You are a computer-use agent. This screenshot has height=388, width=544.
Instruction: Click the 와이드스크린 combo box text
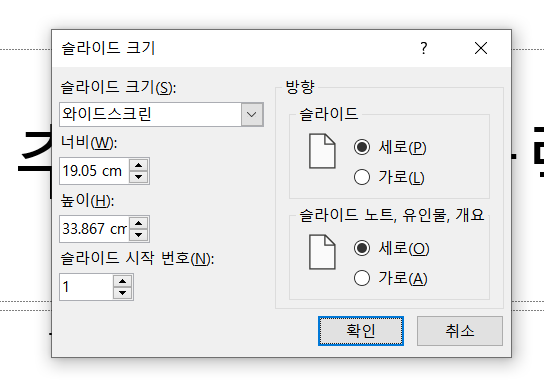click(107, 114)
